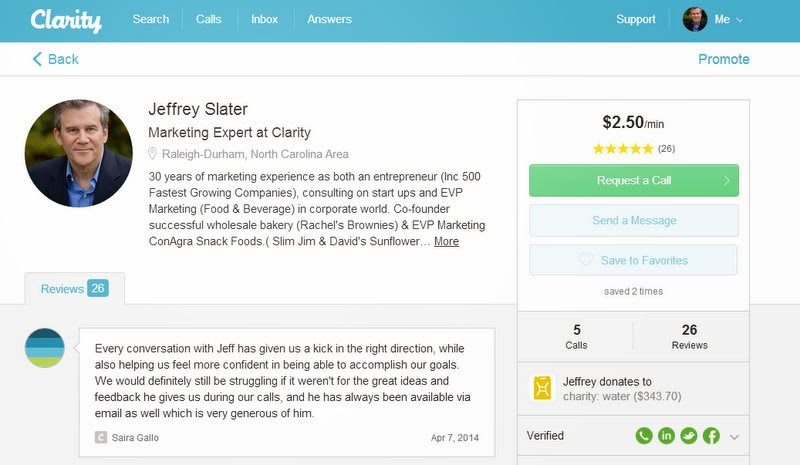The height and width of the screenshot is (465, 800).
Task: Click the Promote link
Action: [x=723, y=59]
